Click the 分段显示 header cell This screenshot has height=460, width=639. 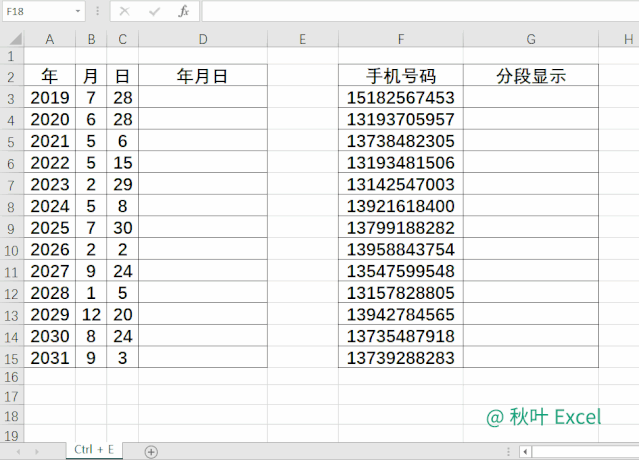click(x=531, y=76)
